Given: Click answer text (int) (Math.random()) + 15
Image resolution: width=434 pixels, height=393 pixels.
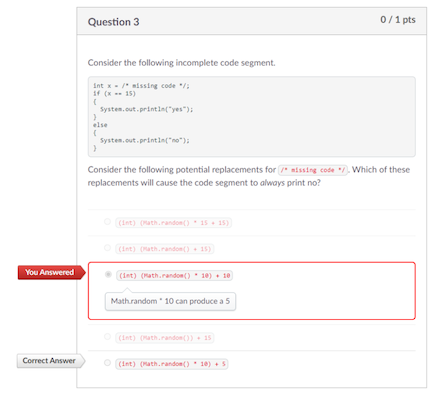Looking at the screenshot, I should pos(165,338).
